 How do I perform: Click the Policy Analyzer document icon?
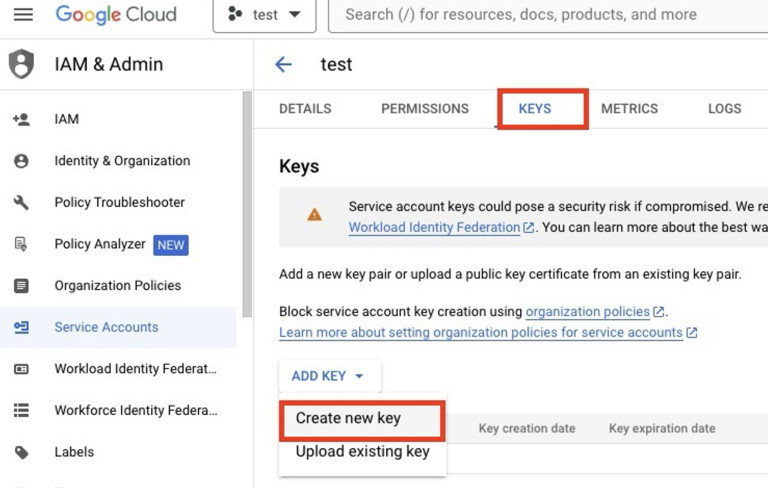tap(21, 244)
